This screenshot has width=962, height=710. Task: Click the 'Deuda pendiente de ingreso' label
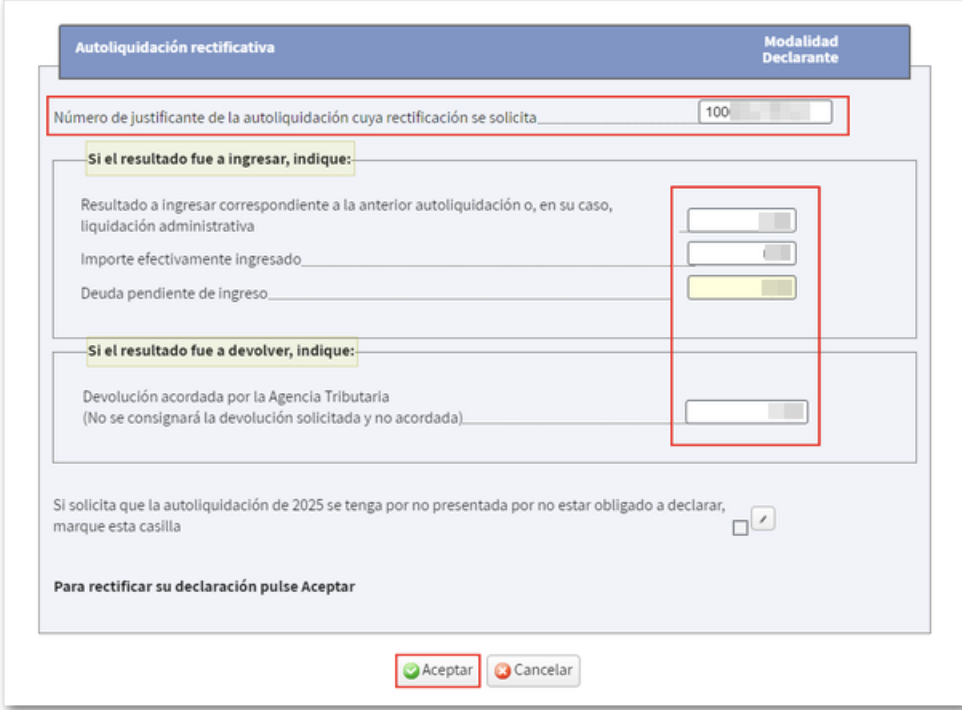(x=174, y=293)
